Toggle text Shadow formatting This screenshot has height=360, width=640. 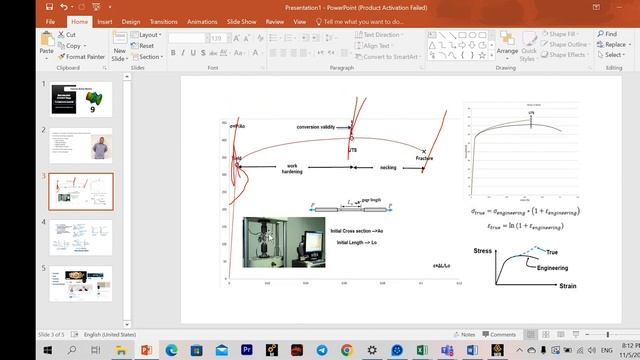203,53
